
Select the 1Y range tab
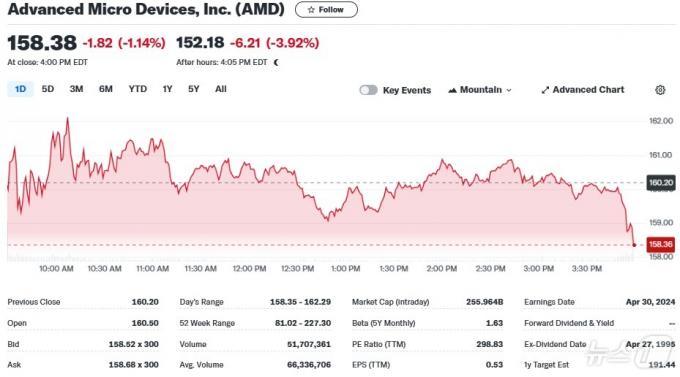[x=167, y=89]
